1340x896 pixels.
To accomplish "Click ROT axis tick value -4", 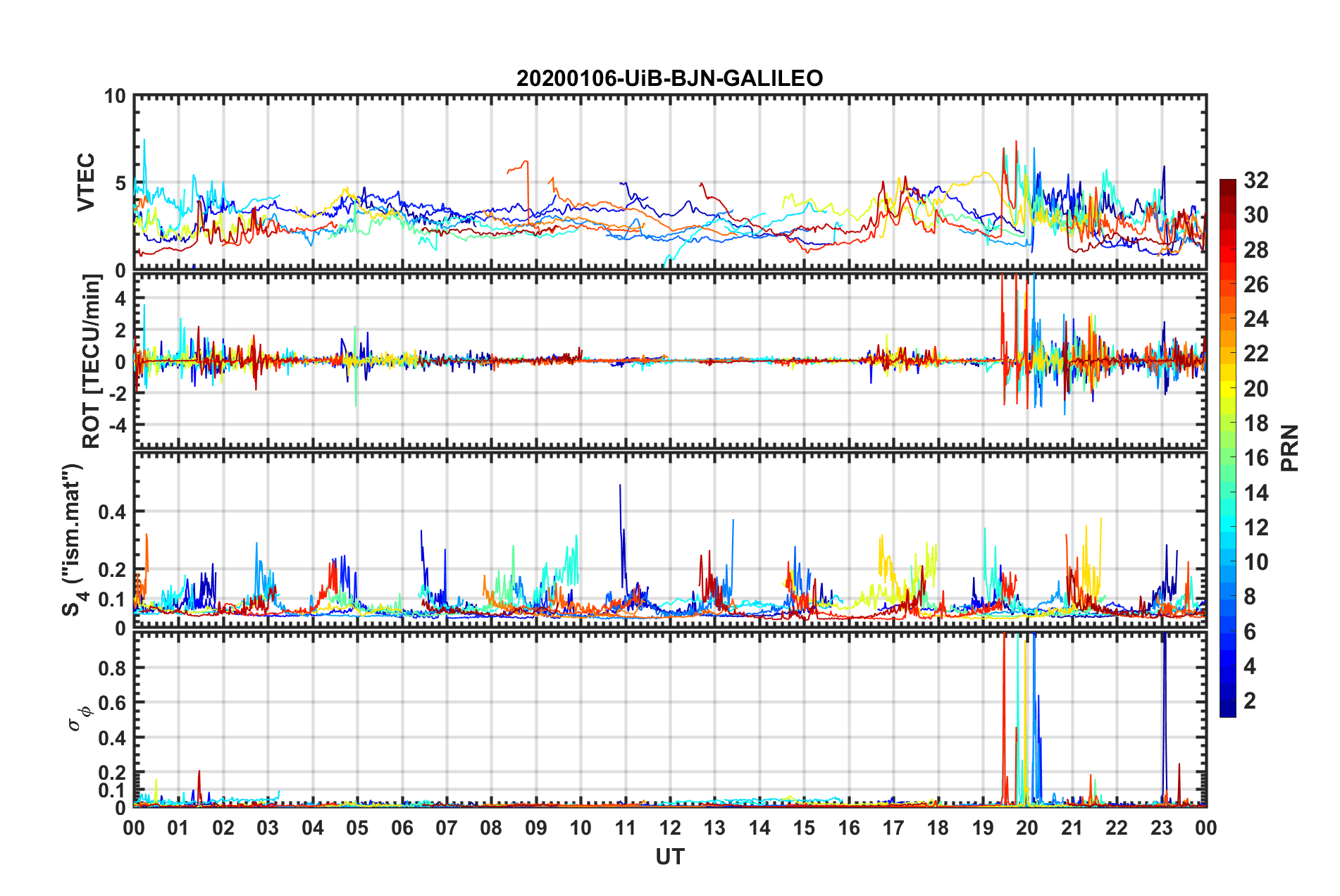I will pyautogui.click(x=118, y=425).
